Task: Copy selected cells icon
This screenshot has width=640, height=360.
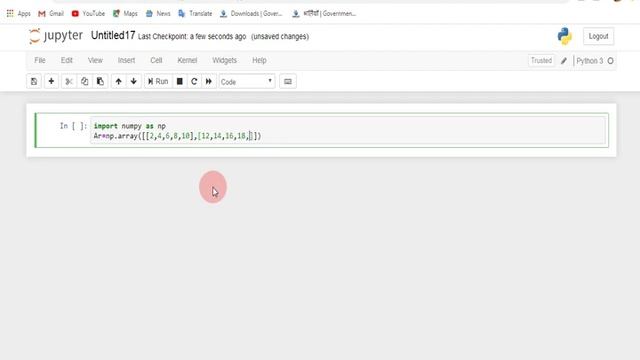Action: click(84, 82)
